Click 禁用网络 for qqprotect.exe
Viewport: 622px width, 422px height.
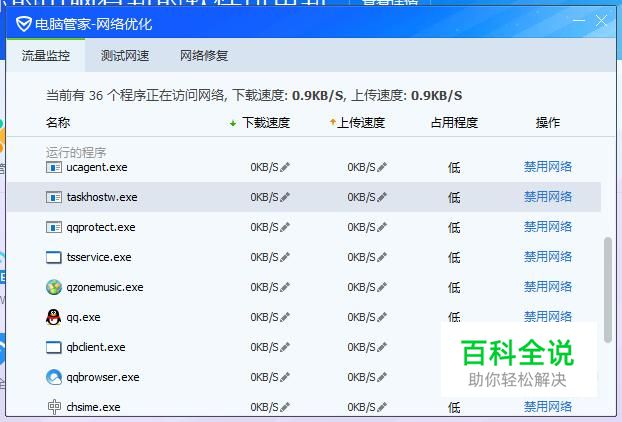pos(548,227)
